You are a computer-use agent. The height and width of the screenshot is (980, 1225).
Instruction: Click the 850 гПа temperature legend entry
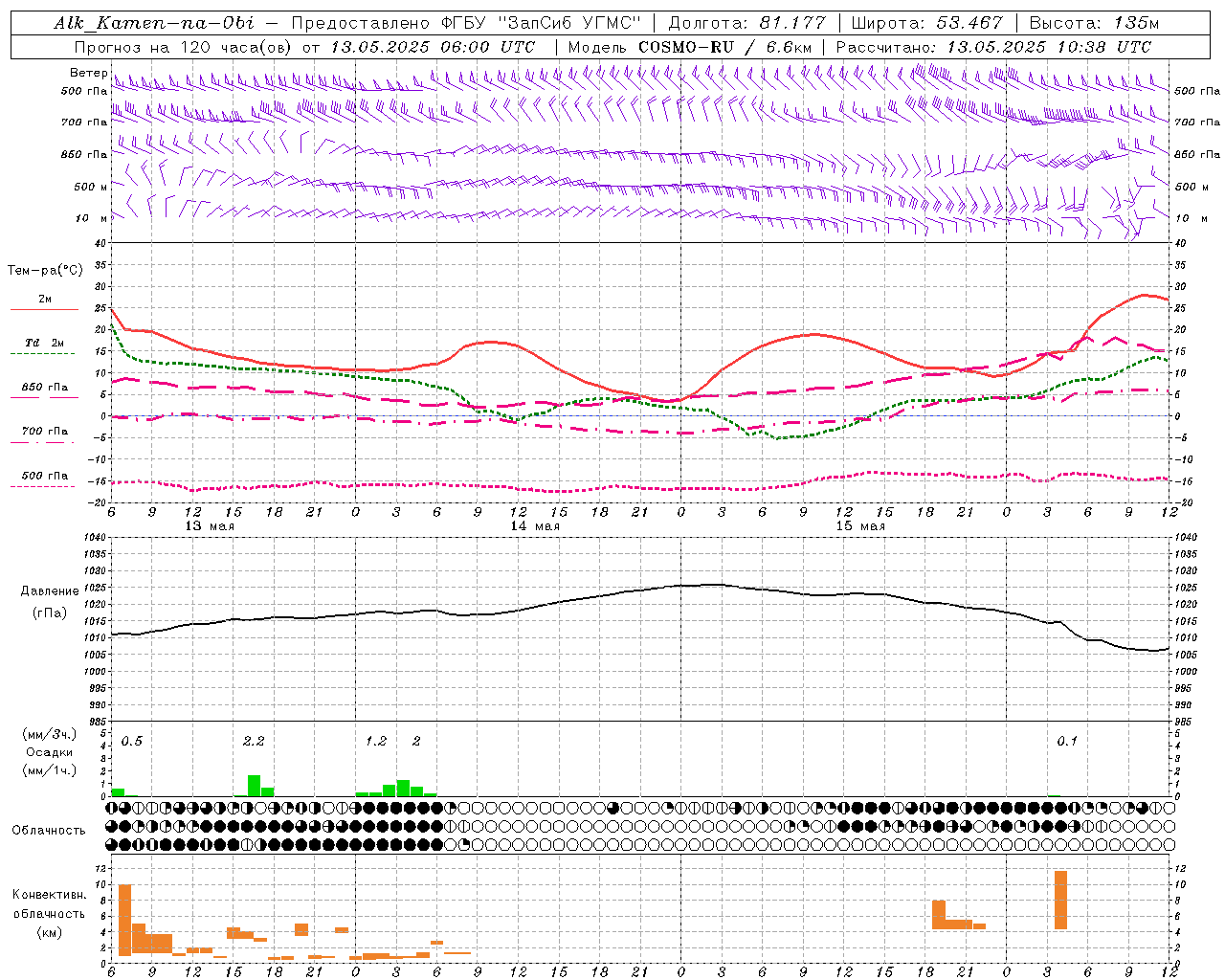pos(44,391)
